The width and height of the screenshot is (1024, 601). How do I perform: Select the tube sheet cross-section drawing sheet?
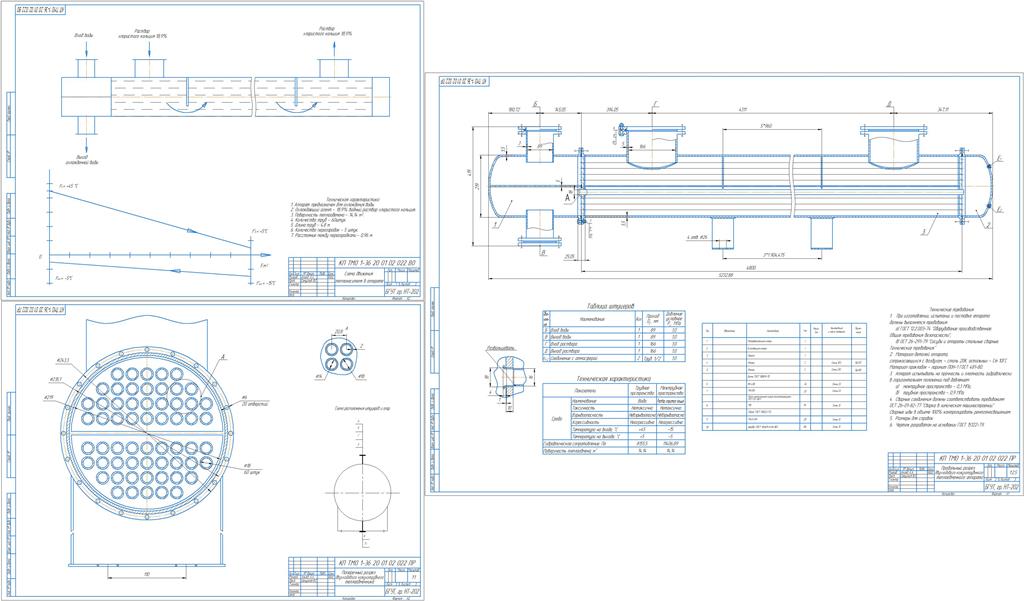click(x=212, y=451)
